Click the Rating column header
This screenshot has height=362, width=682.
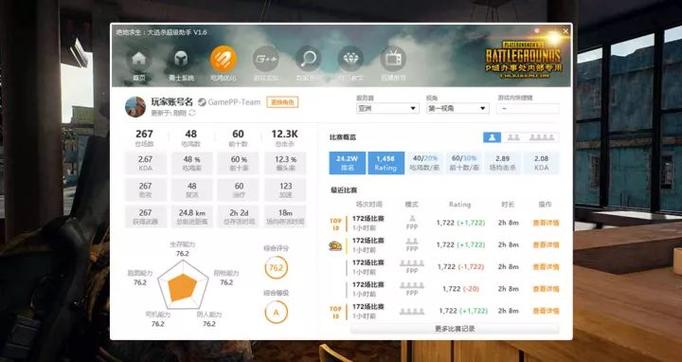[x=460, y=204]
